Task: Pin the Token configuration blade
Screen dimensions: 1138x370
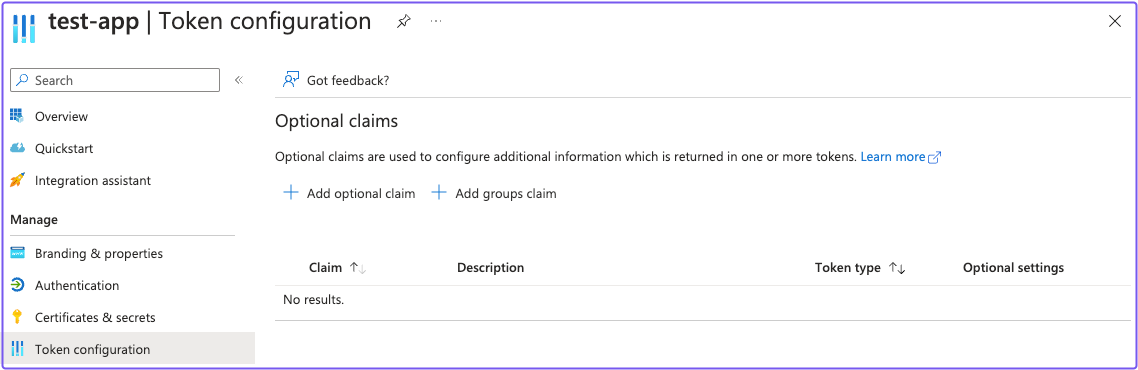Action: 404,22
